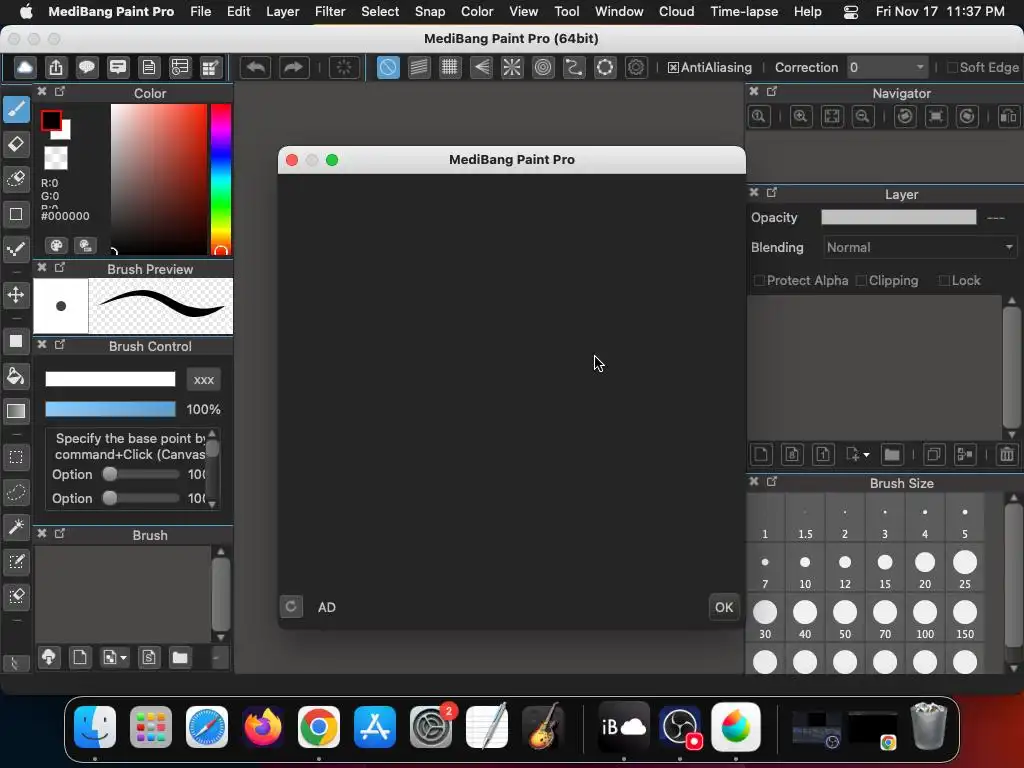Click OK button in dialog

(x=724, y=607)
